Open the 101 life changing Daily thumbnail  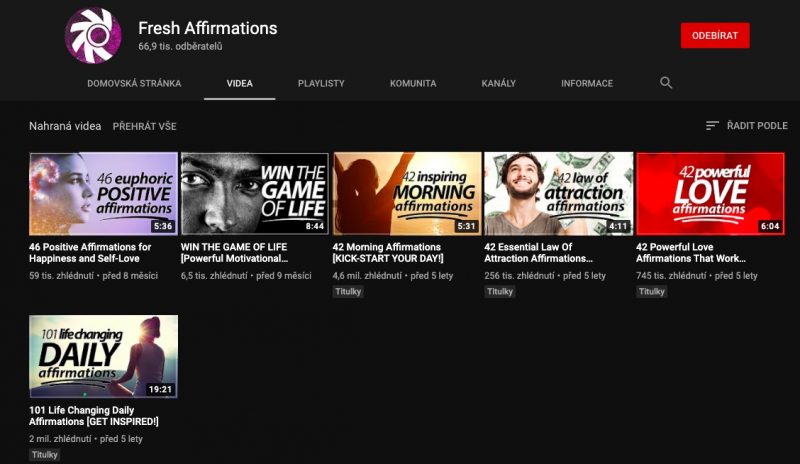(104, 356)
